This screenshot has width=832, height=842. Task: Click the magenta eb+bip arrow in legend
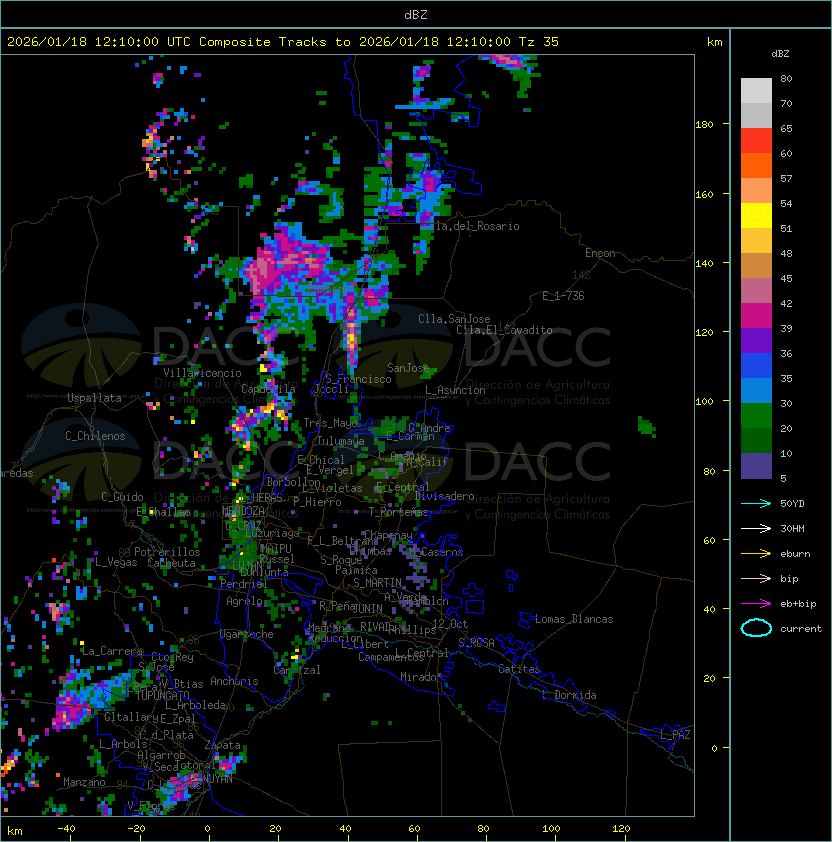(x=756, y=604)
